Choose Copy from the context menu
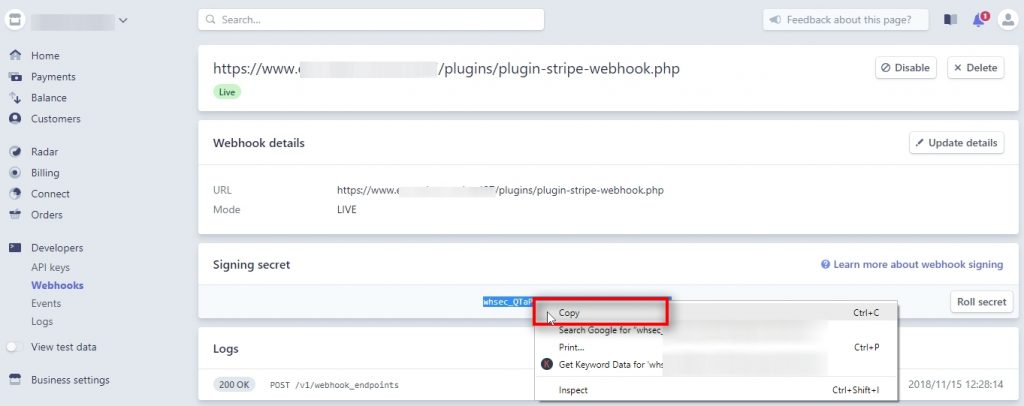 569,313
